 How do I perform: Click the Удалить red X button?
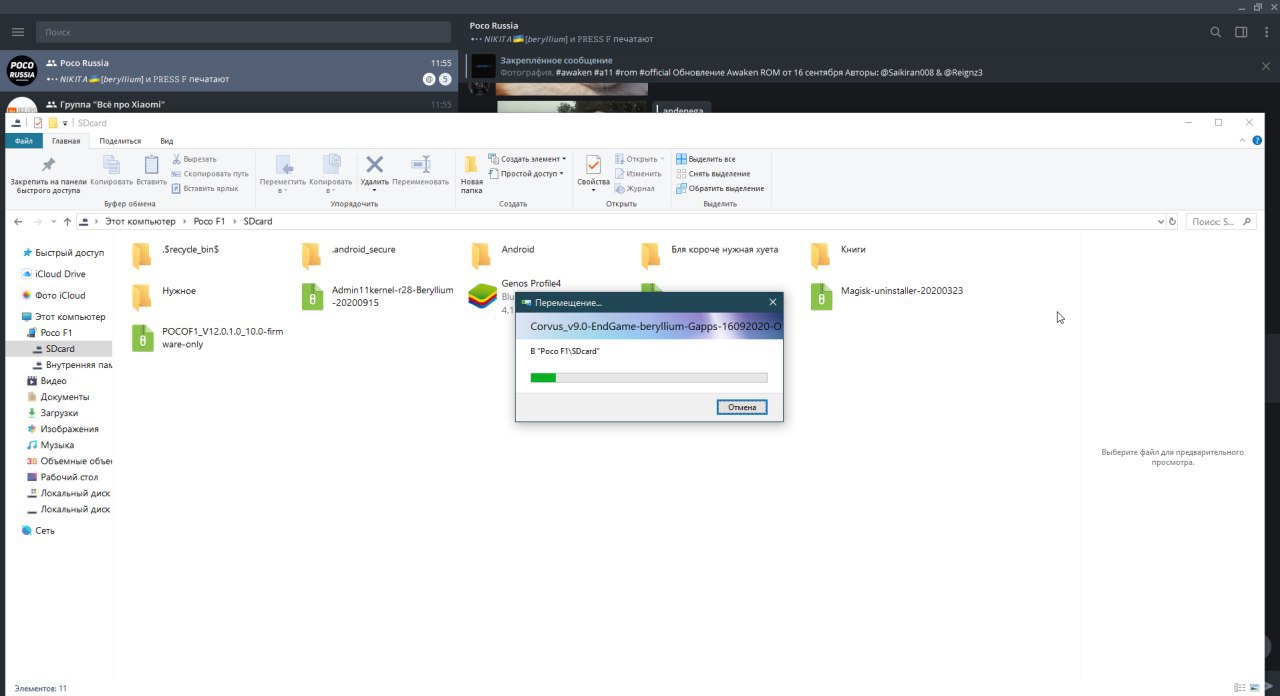(x=375, y=164)
